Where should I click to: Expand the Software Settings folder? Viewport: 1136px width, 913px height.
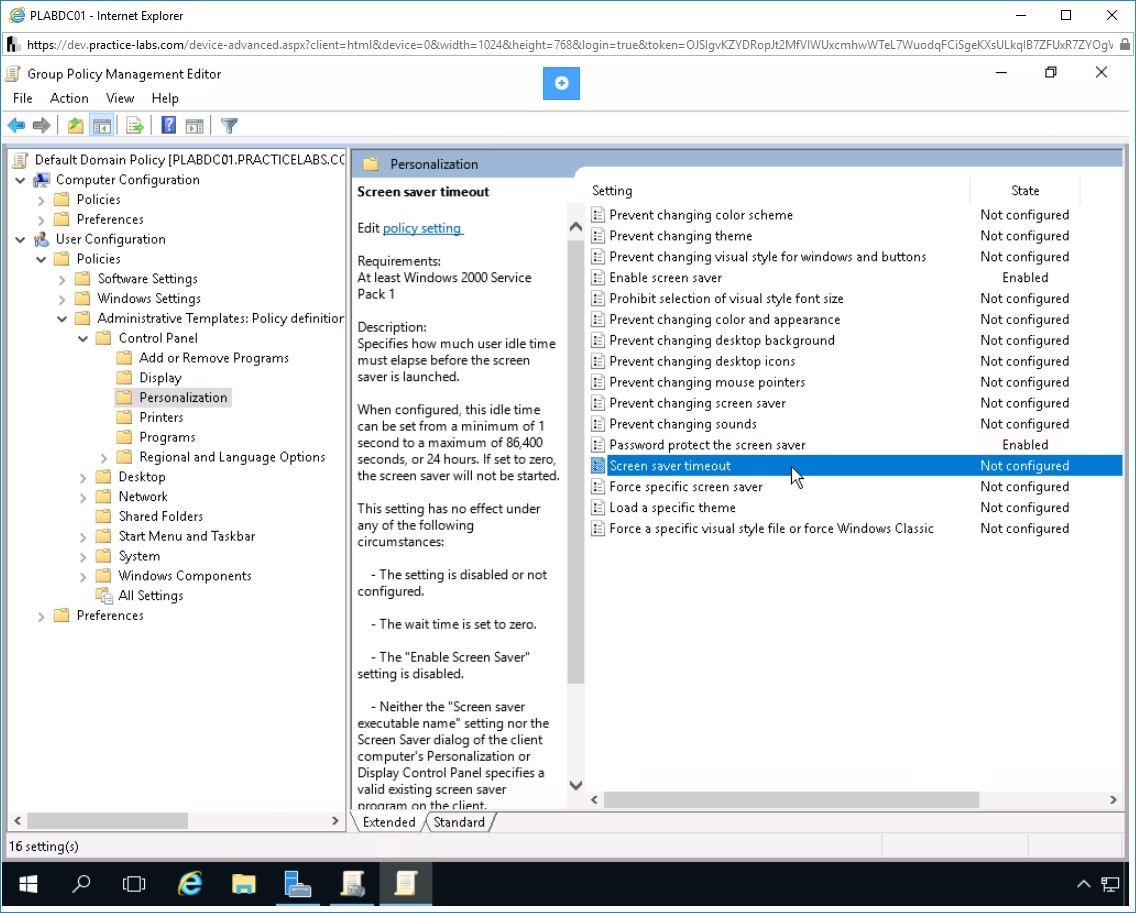pos(62,280)
